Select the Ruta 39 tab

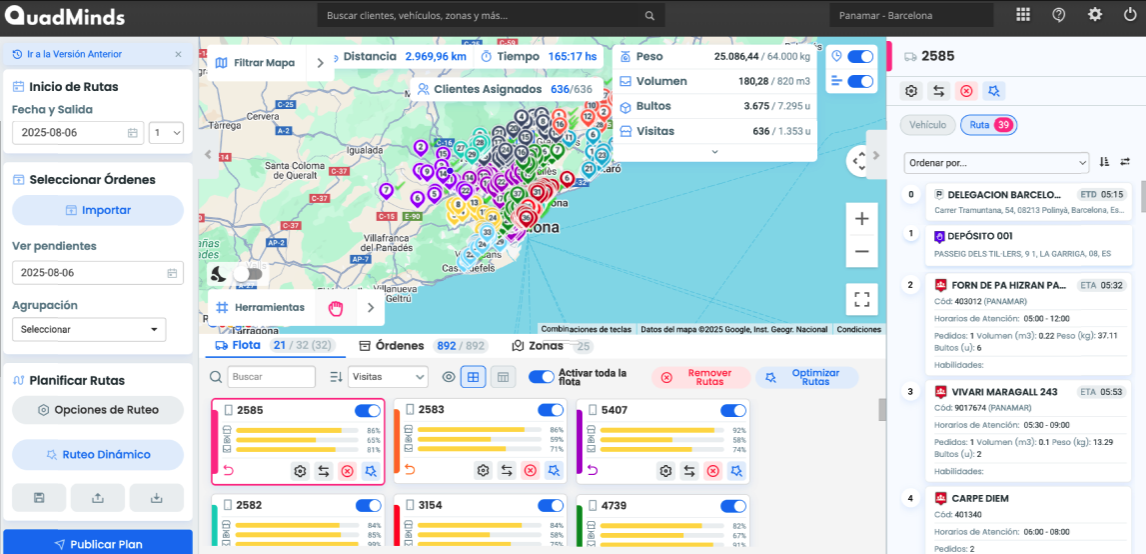pyautogui.click(x=989, y=125)
